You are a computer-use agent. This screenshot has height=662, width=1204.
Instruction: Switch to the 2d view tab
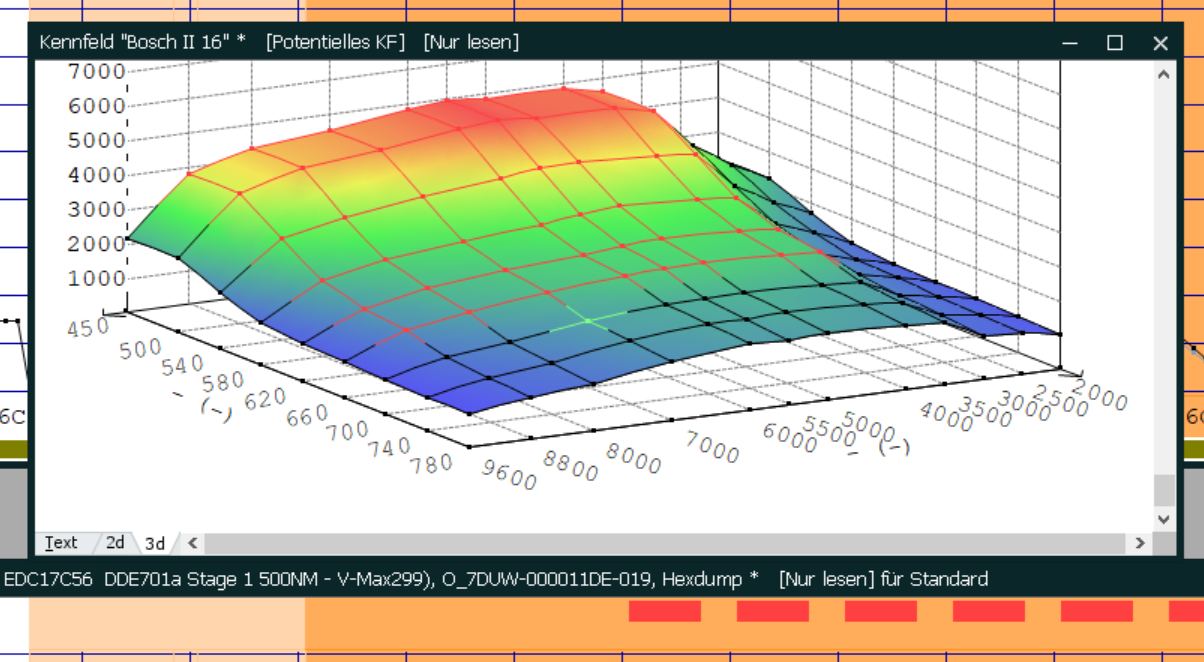[115, 542]
